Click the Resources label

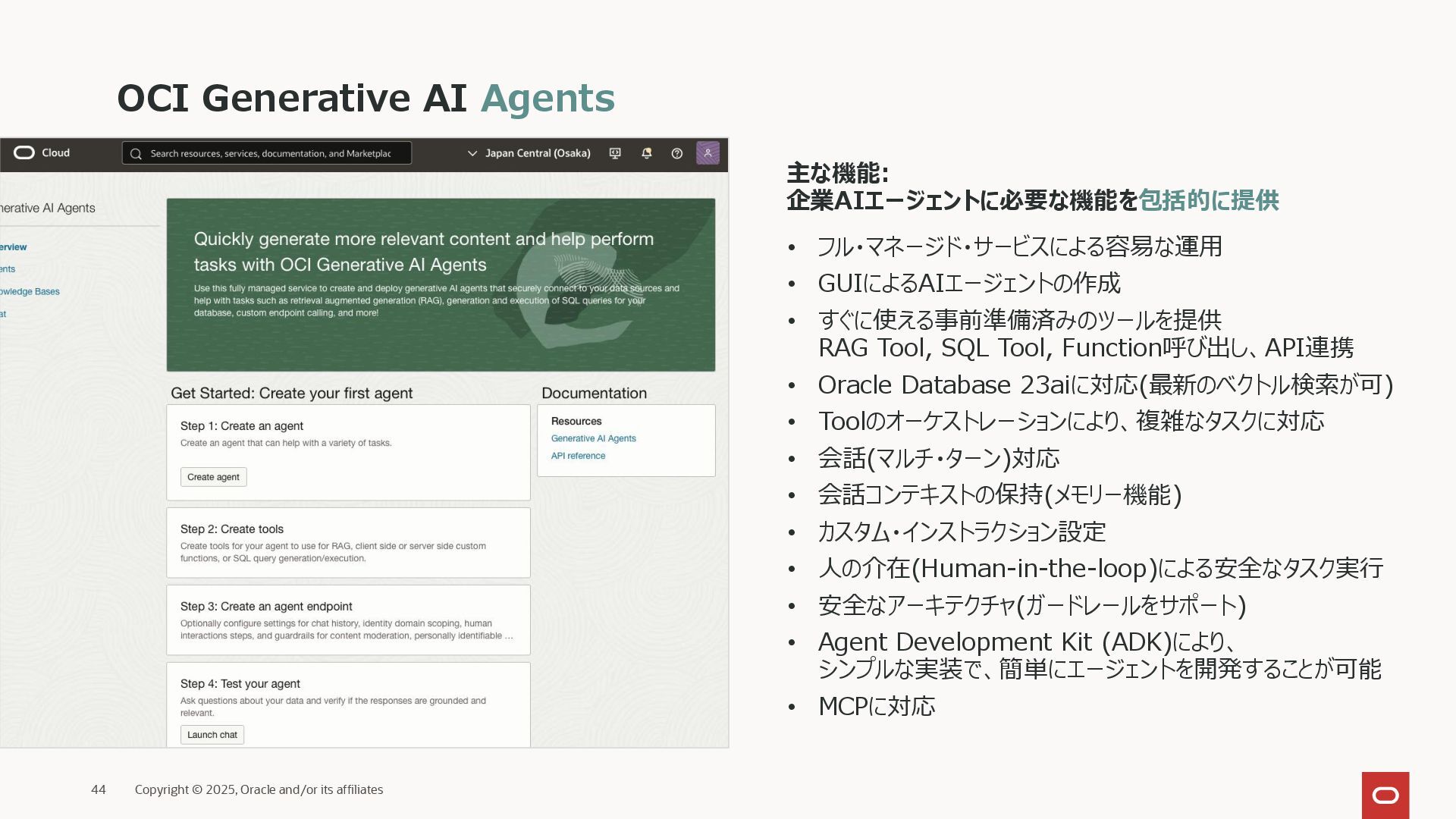(x=576, y=421)
